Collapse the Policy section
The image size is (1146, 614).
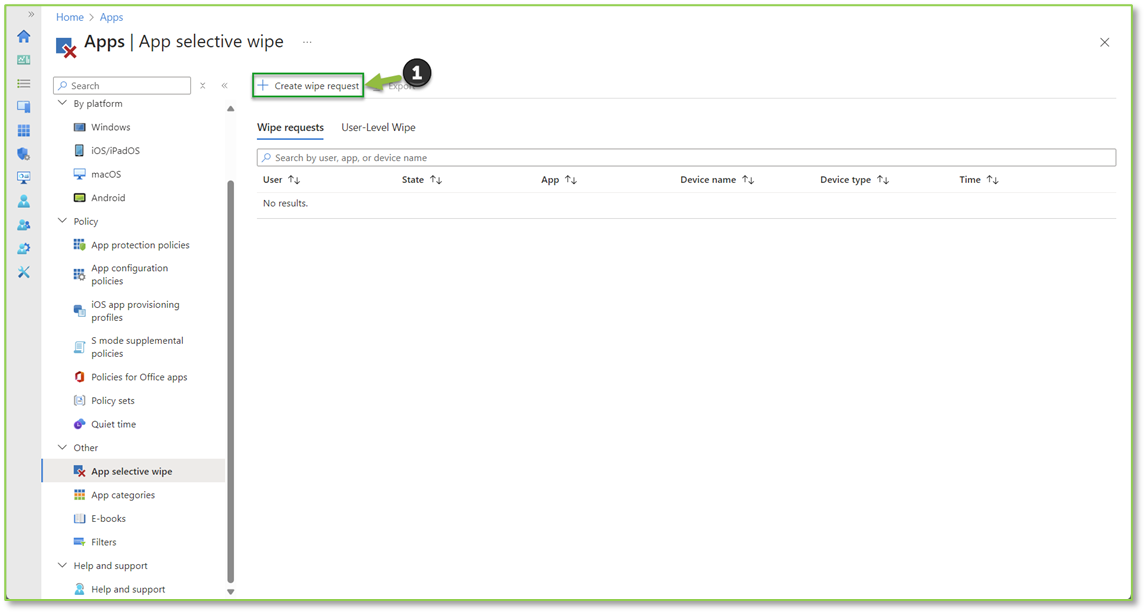coord(62,221)
